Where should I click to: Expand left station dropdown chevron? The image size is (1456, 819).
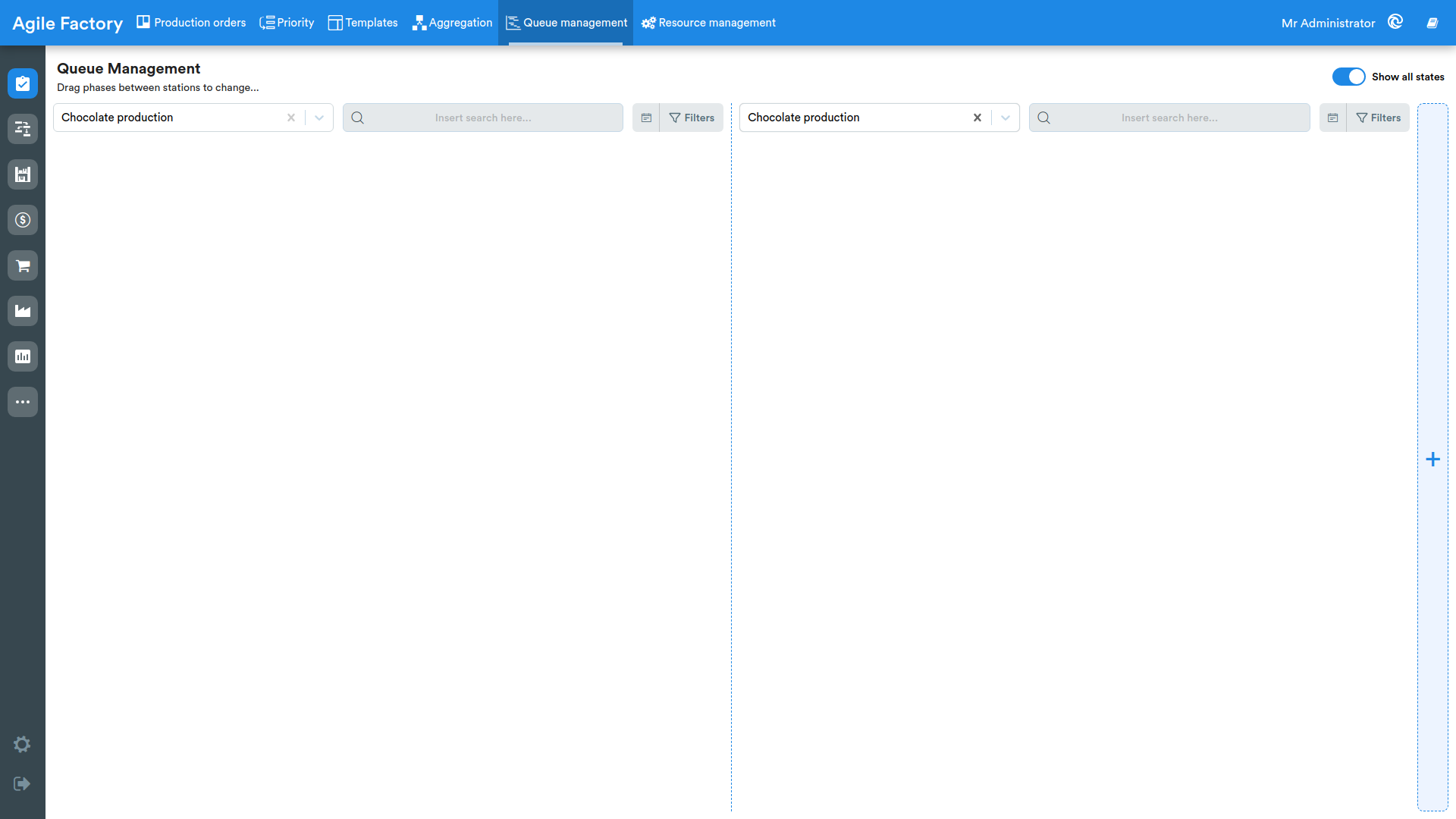319,118
